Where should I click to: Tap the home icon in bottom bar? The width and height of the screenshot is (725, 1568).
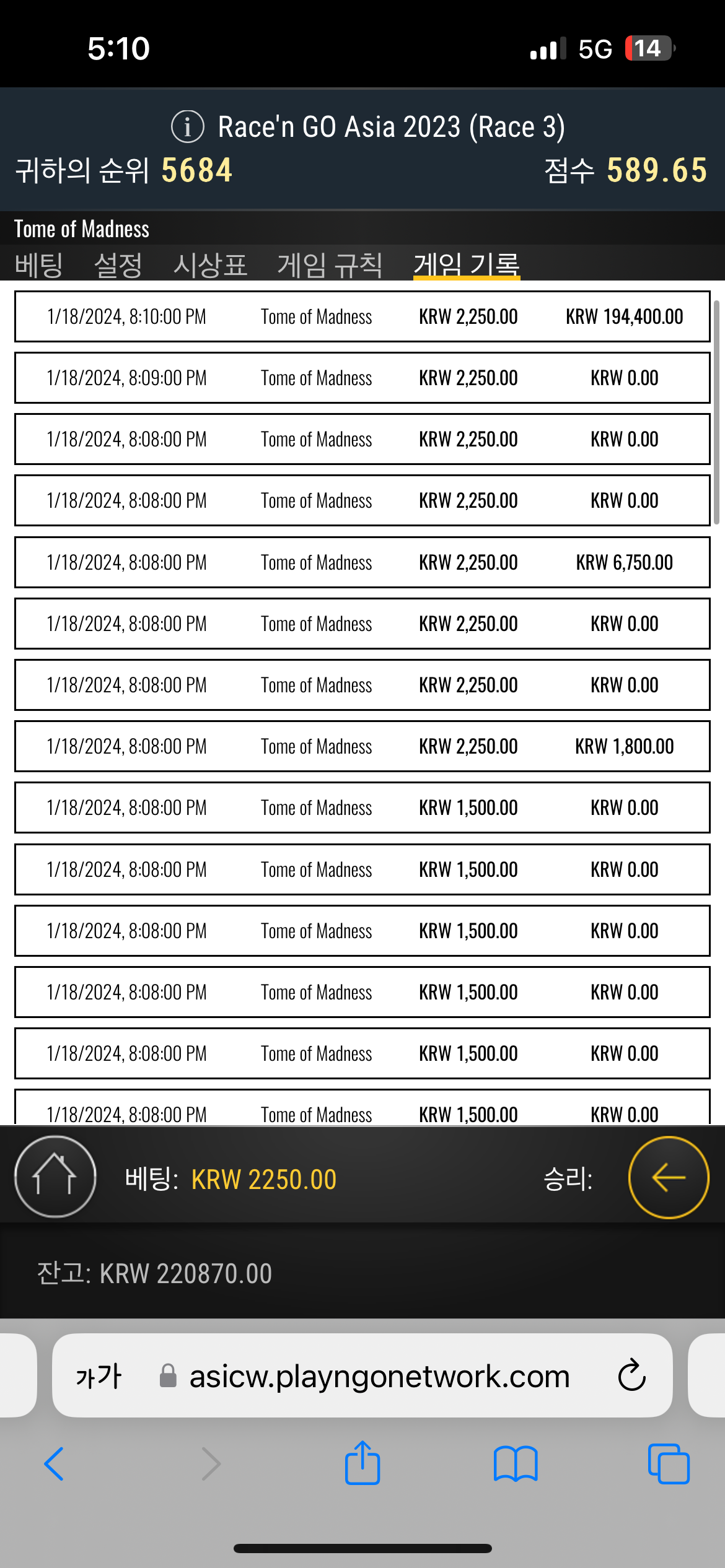pyautogui.click(x=55, y=1177)
